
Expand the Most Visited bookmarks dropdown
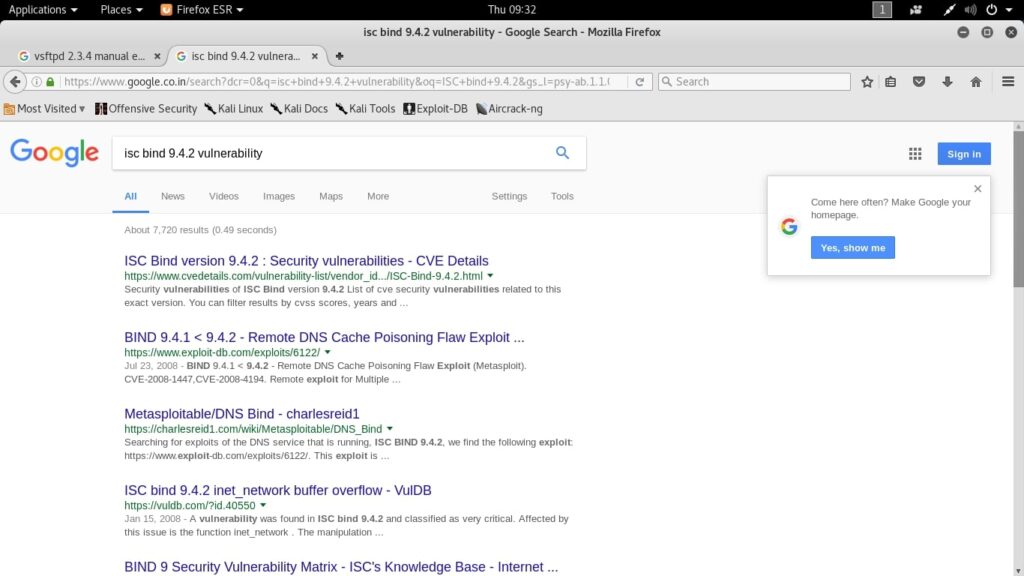(x=45, y=109)
